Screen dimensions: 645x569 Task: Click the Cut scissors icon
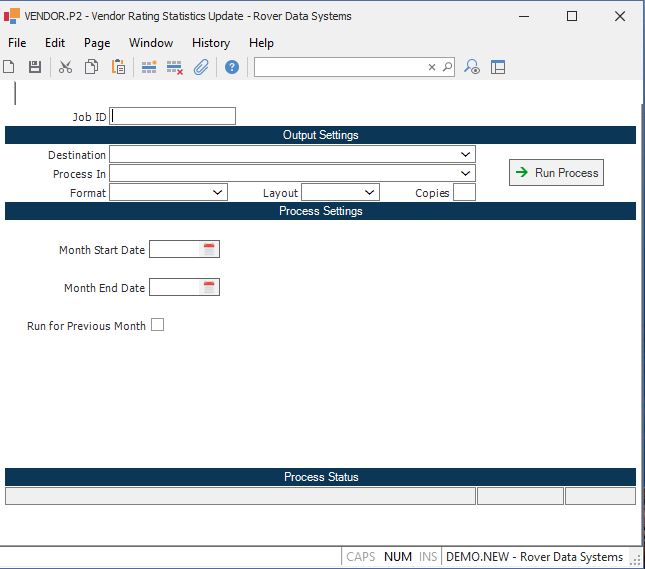pyautogui.click(x=65, y=67)
